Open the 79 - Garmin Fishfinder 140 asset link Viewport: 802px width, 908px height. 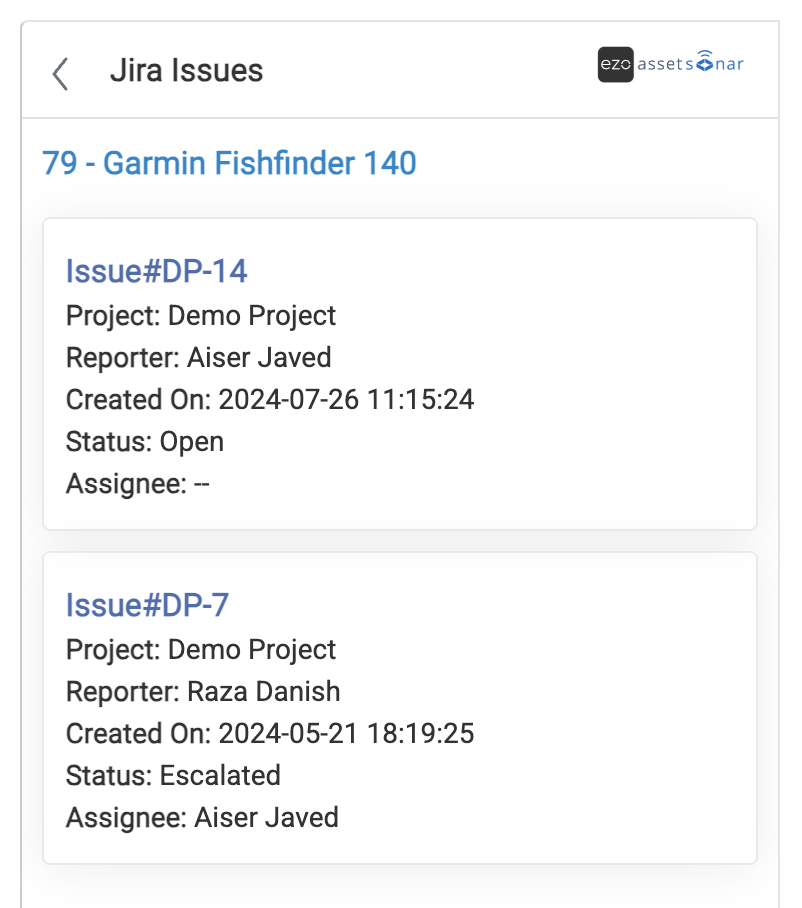229,163
